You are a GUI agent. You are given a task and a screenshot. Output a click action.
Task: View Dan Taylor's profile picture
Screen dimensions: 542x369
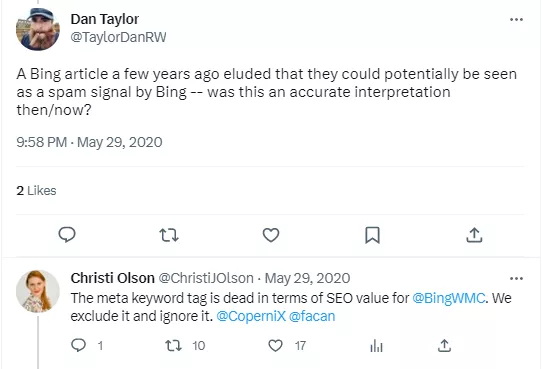point(38,29)
